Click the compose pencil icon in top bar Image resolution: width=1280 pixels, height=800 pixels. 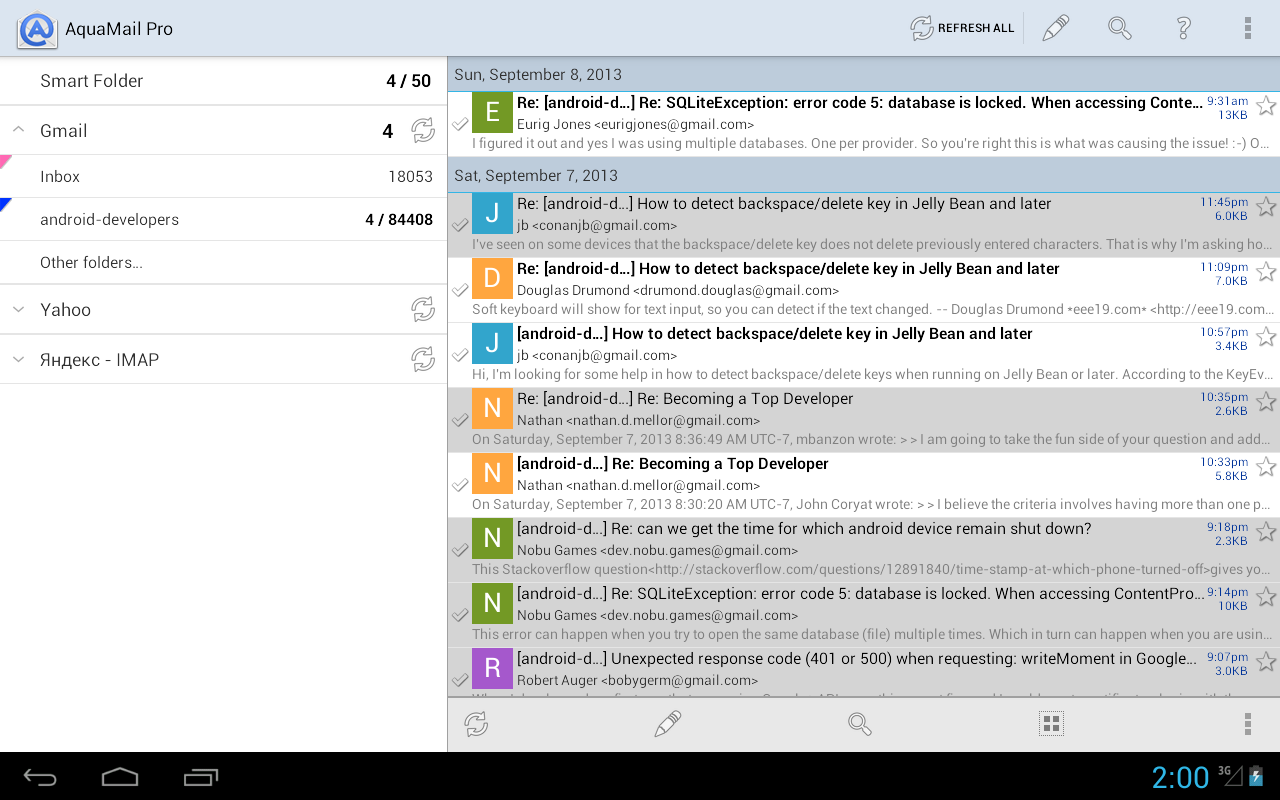pyautogui.click(x=1055, y=28)
